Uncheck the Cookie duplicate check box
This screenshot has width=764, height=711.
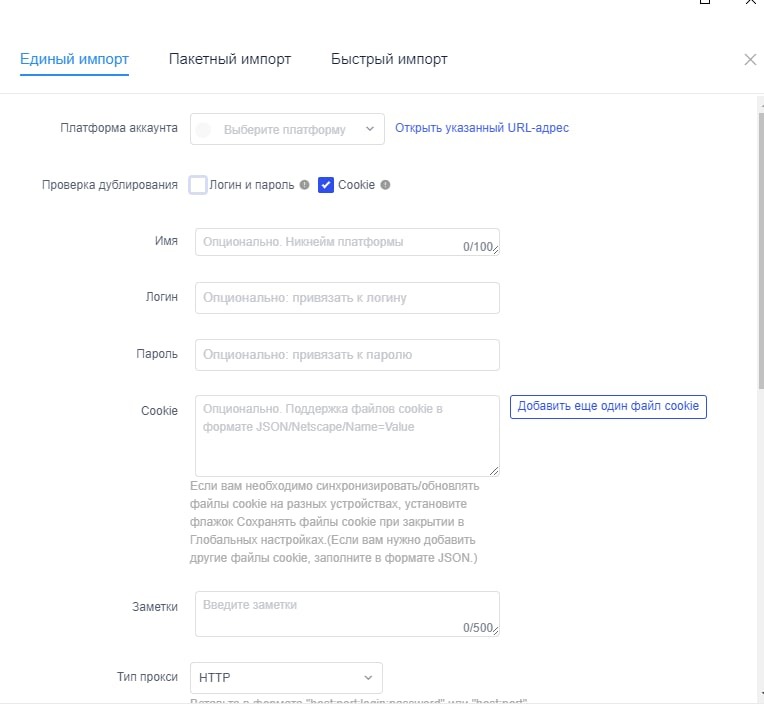click(x=325, y=185)
